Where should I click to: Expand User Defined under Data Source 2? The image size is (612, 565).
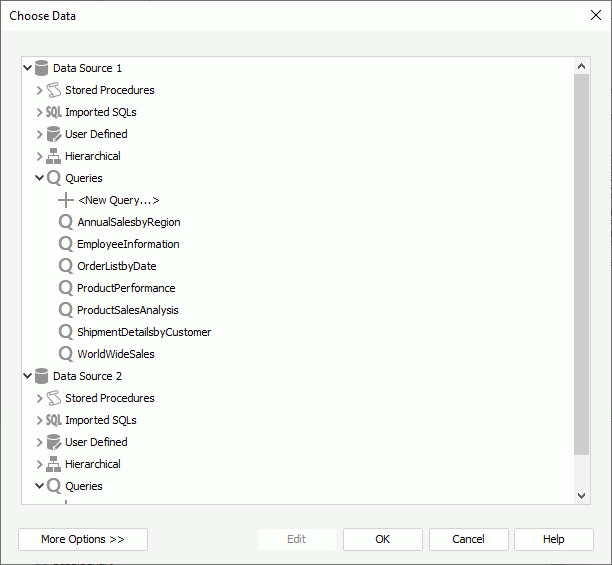pyautogui.click(x=39, y=442)
